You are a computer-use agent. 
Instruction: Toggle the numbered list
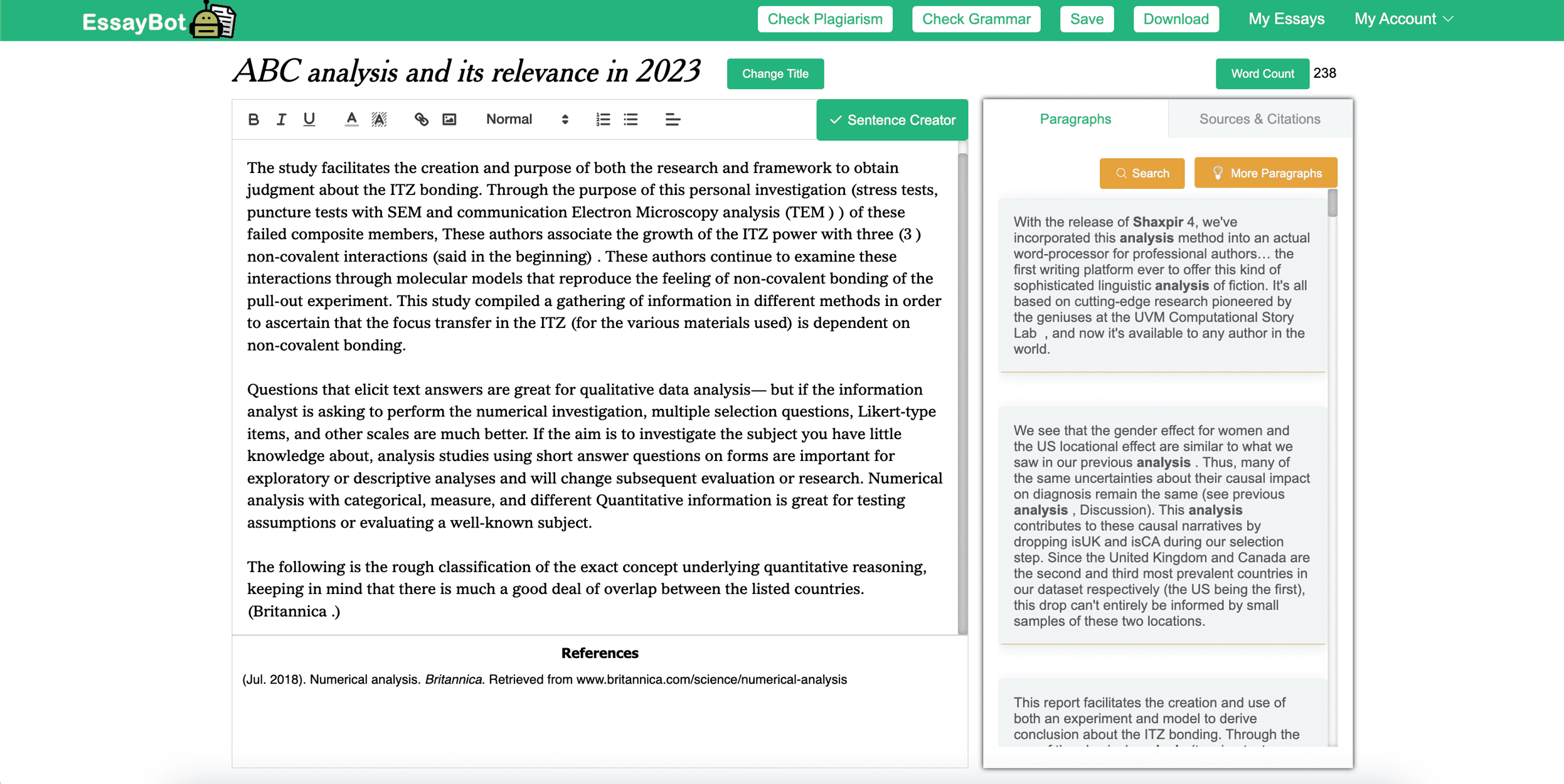[602, 119]
